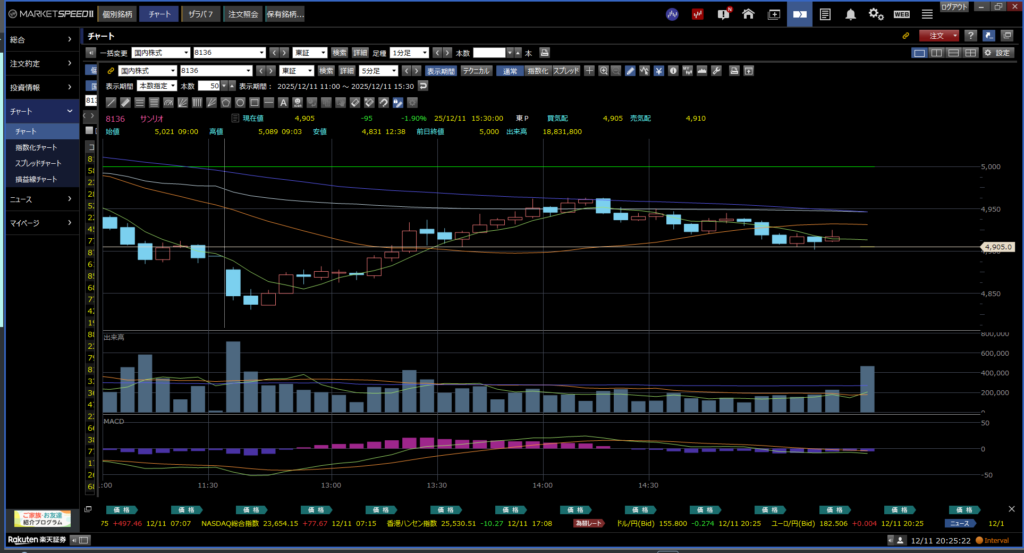The height and width of the screenshot is (553, 1024).
Task: Select the single-pane chart layout
Action: pos(919,52)
